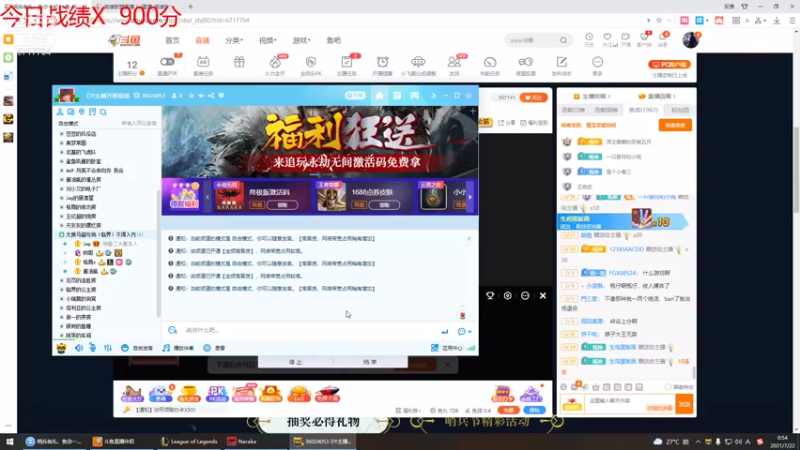Click the location pin icon above channel list
The image size is (800, 450).
[x=82, y=112]
